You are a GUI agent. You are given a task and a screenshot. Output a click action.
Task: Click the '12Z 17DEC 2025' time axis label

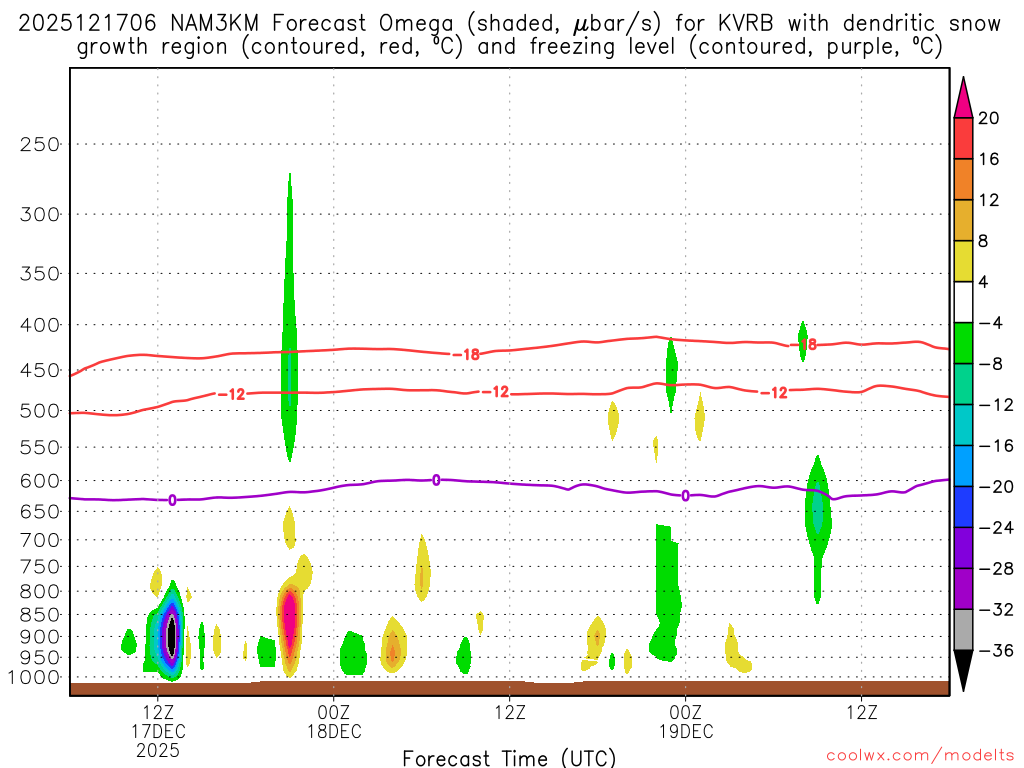click(x=158, y=731)
